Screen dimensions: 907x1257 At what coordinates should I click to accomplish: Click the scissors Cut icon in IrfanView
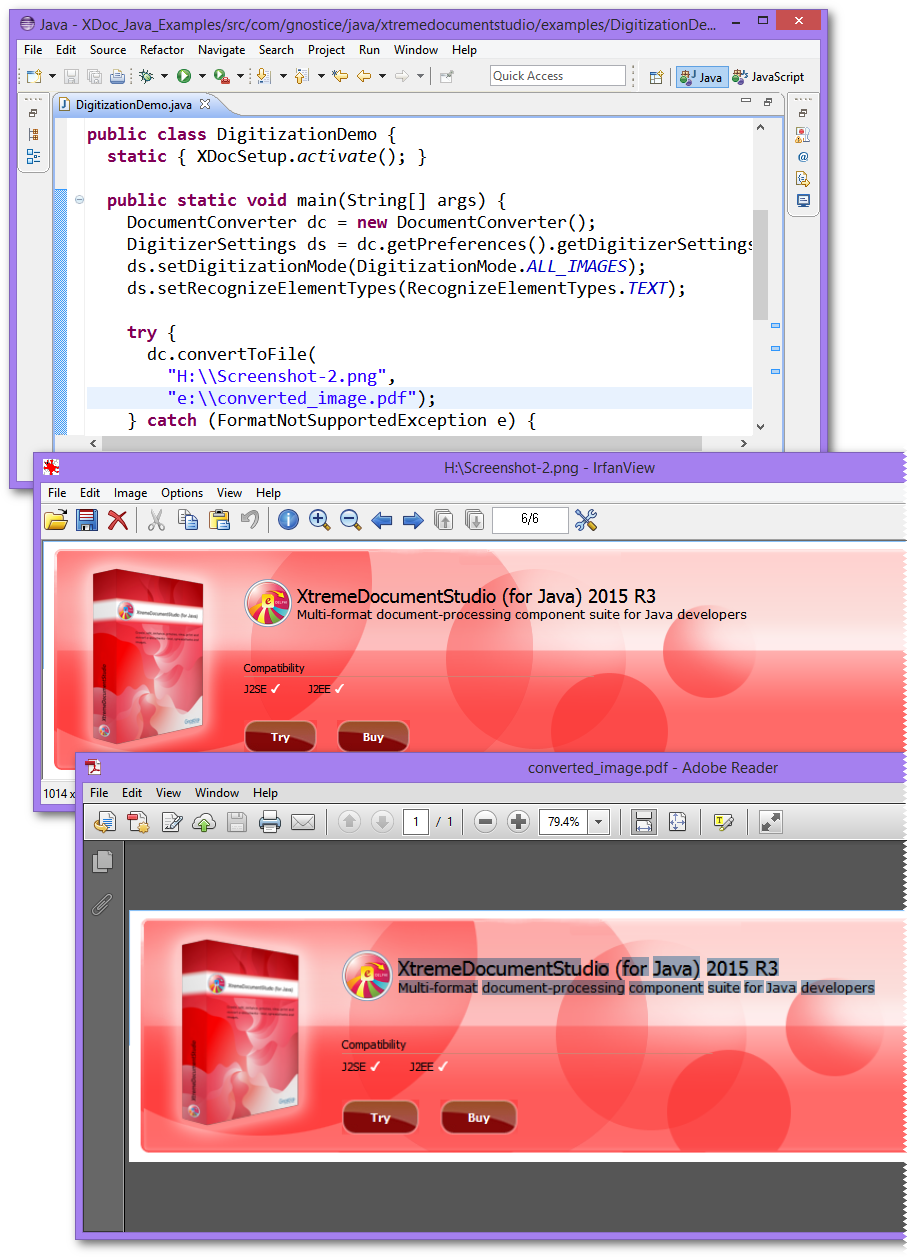pyautogui.click(x=156, y=519)
